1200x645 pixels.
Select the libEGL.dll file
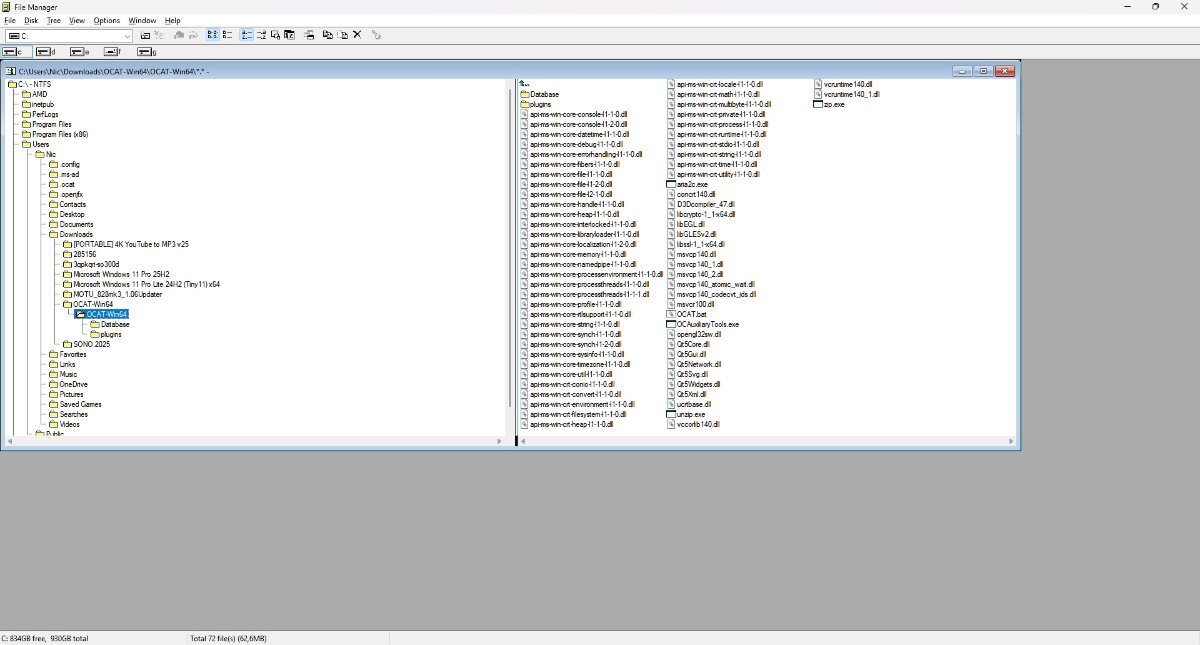click(686, 224)
